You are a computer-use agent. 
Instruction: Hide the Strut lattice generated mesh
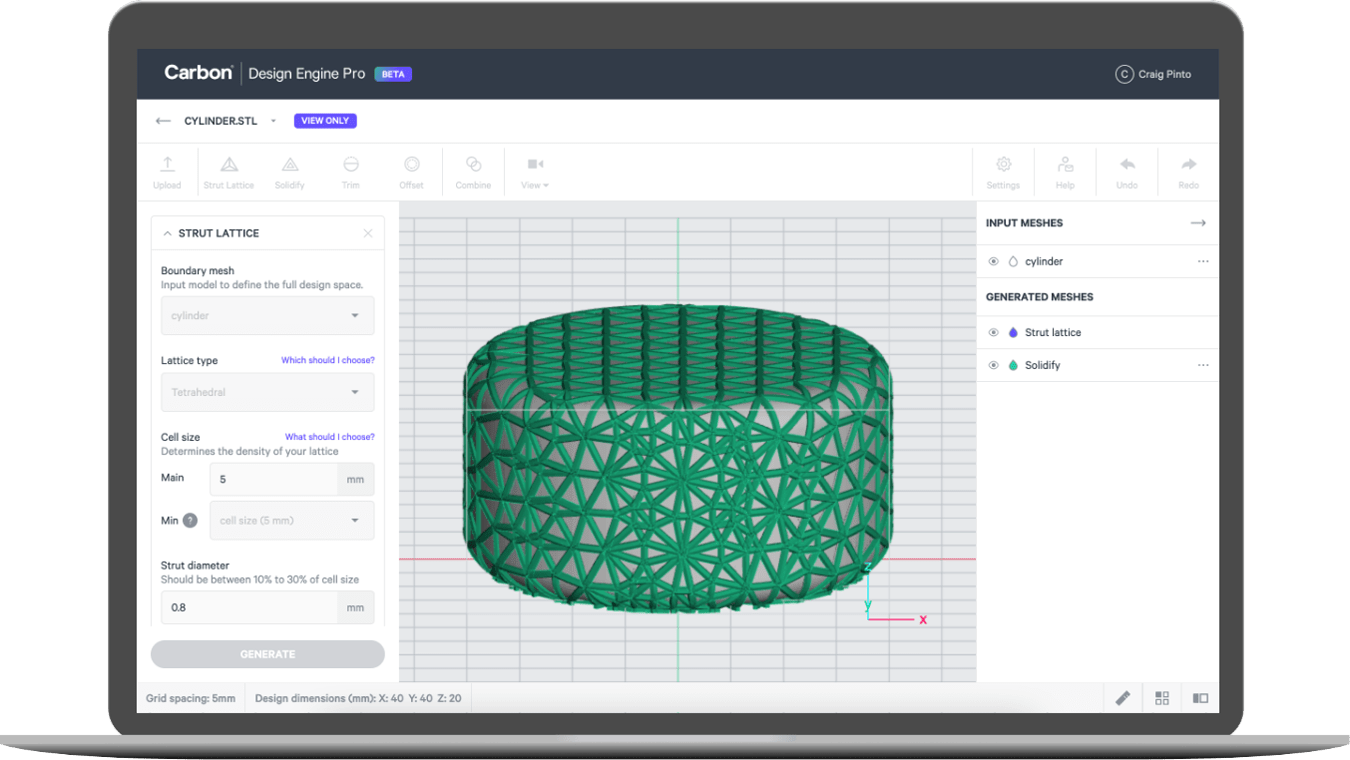pyautogui.click(x=993, y=332)
